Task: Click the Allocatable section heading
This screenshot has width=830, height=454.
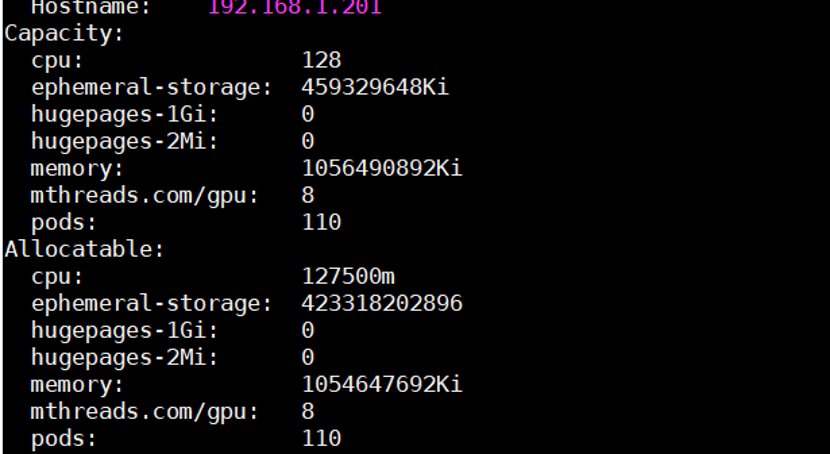Action: 85,249
